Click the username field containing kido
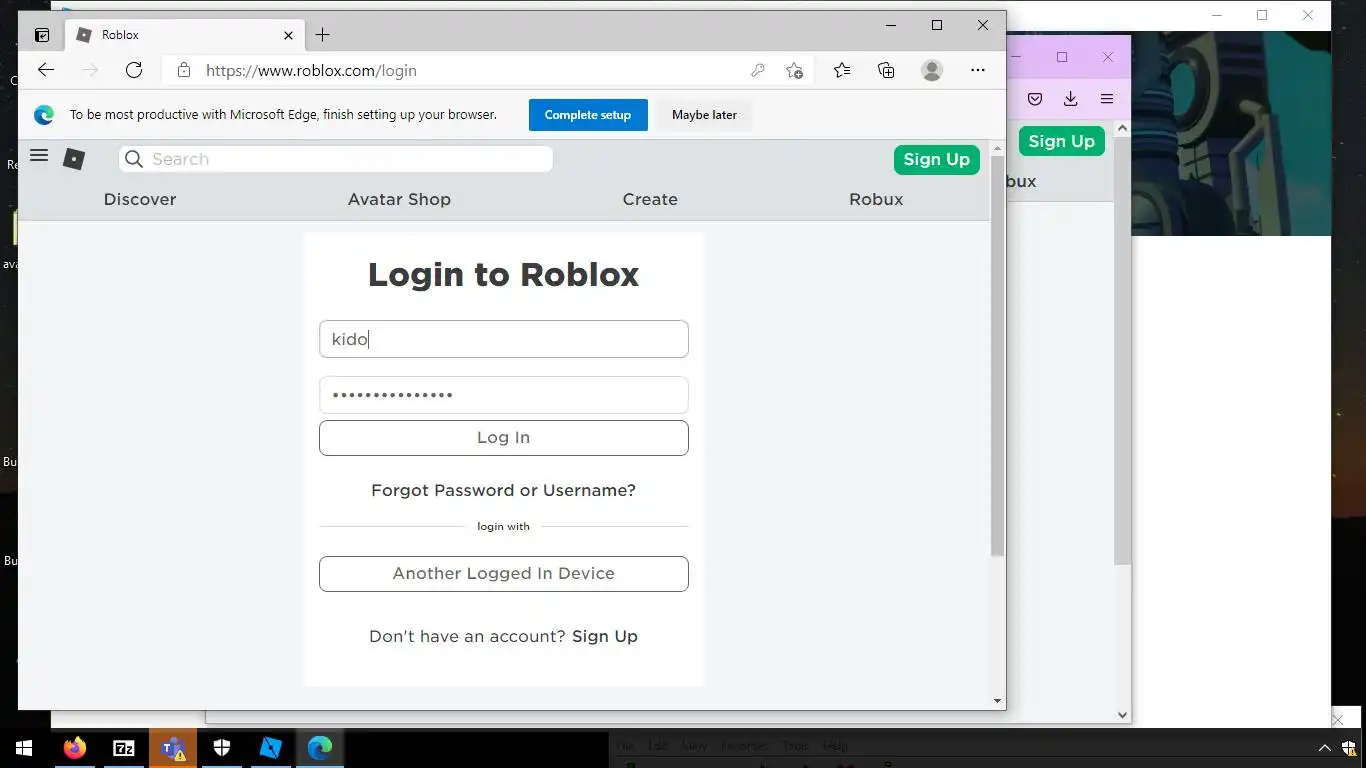The image size is (1366, 768). tap(504, 339)
